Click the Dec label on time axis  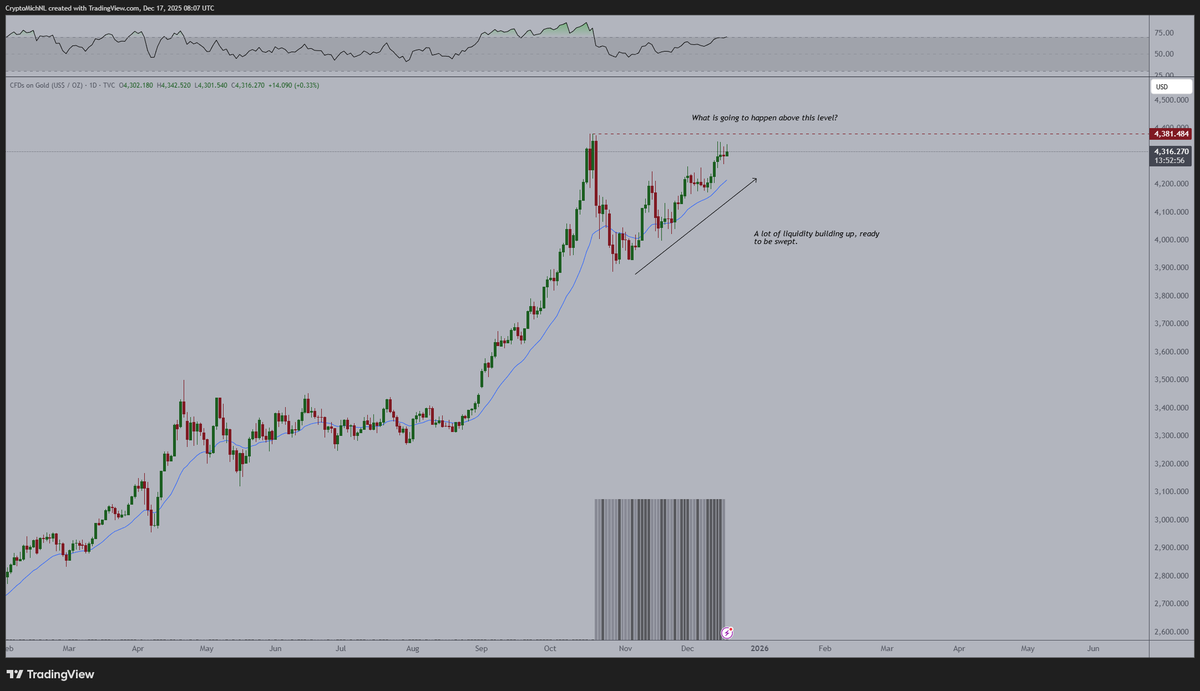[x=688, y=649]
